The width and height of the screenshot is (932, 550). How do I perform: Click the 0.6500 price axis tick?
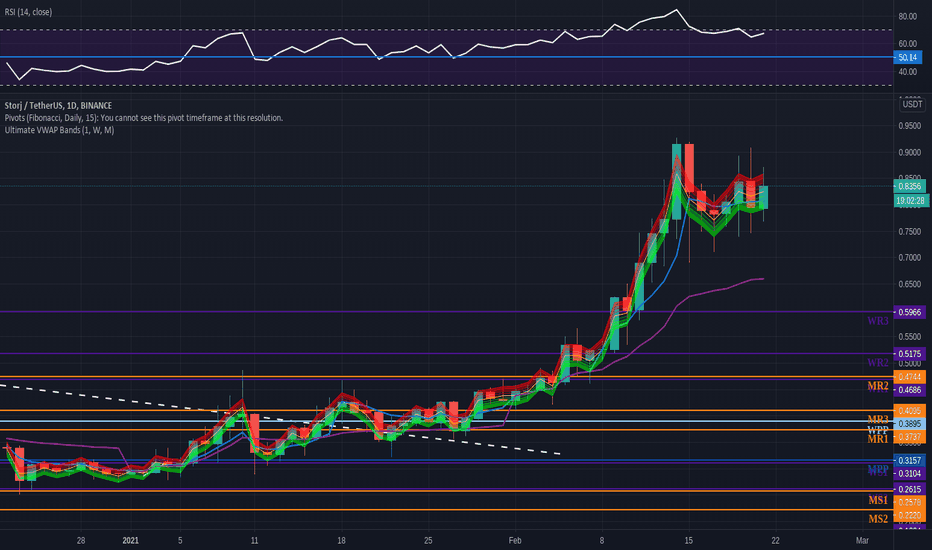pyautogui.click(x=910, y=284)
